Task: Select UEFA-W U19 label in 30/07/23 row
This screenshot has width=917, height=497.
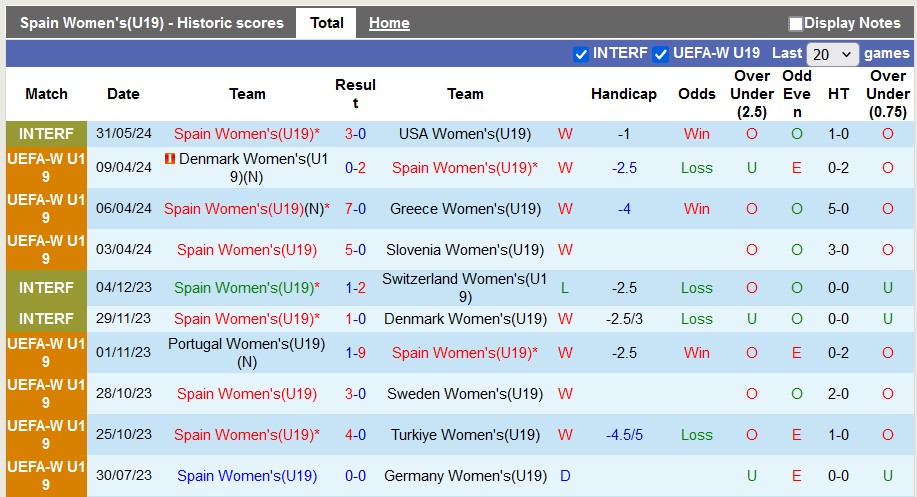Action: point(46,475)
